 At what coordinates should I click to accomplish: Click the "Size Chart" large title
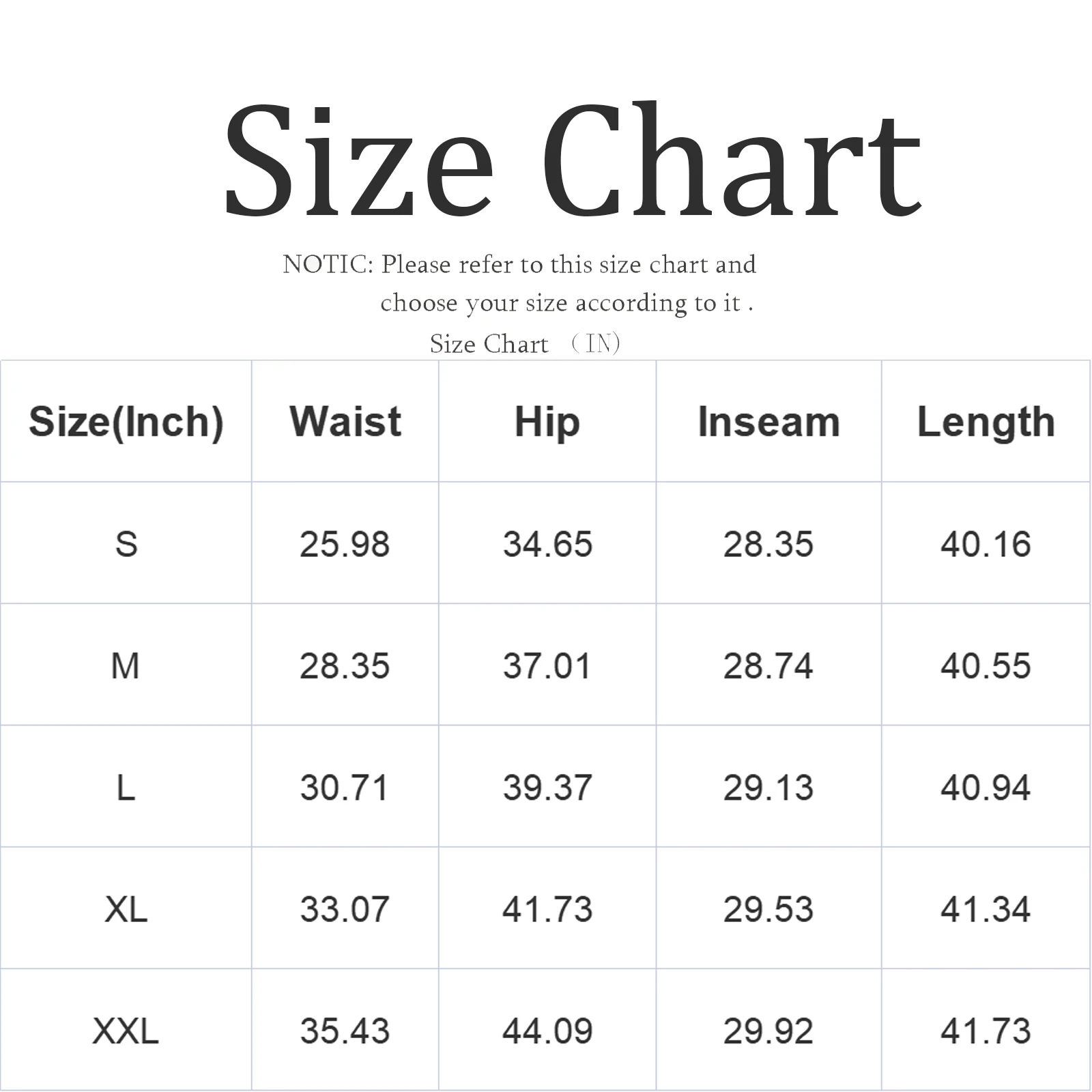pos(572,161)
